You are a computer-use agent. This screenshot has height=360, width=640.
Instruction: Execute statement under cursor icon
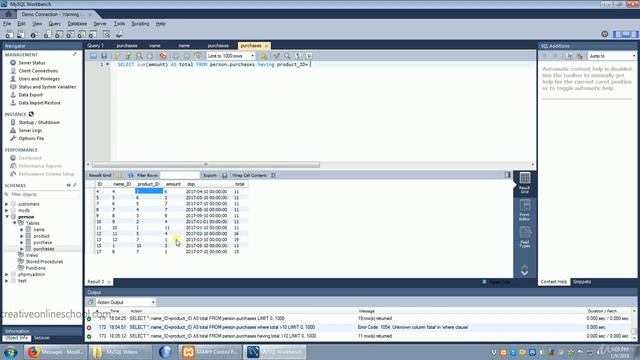[x=128, y=56]
